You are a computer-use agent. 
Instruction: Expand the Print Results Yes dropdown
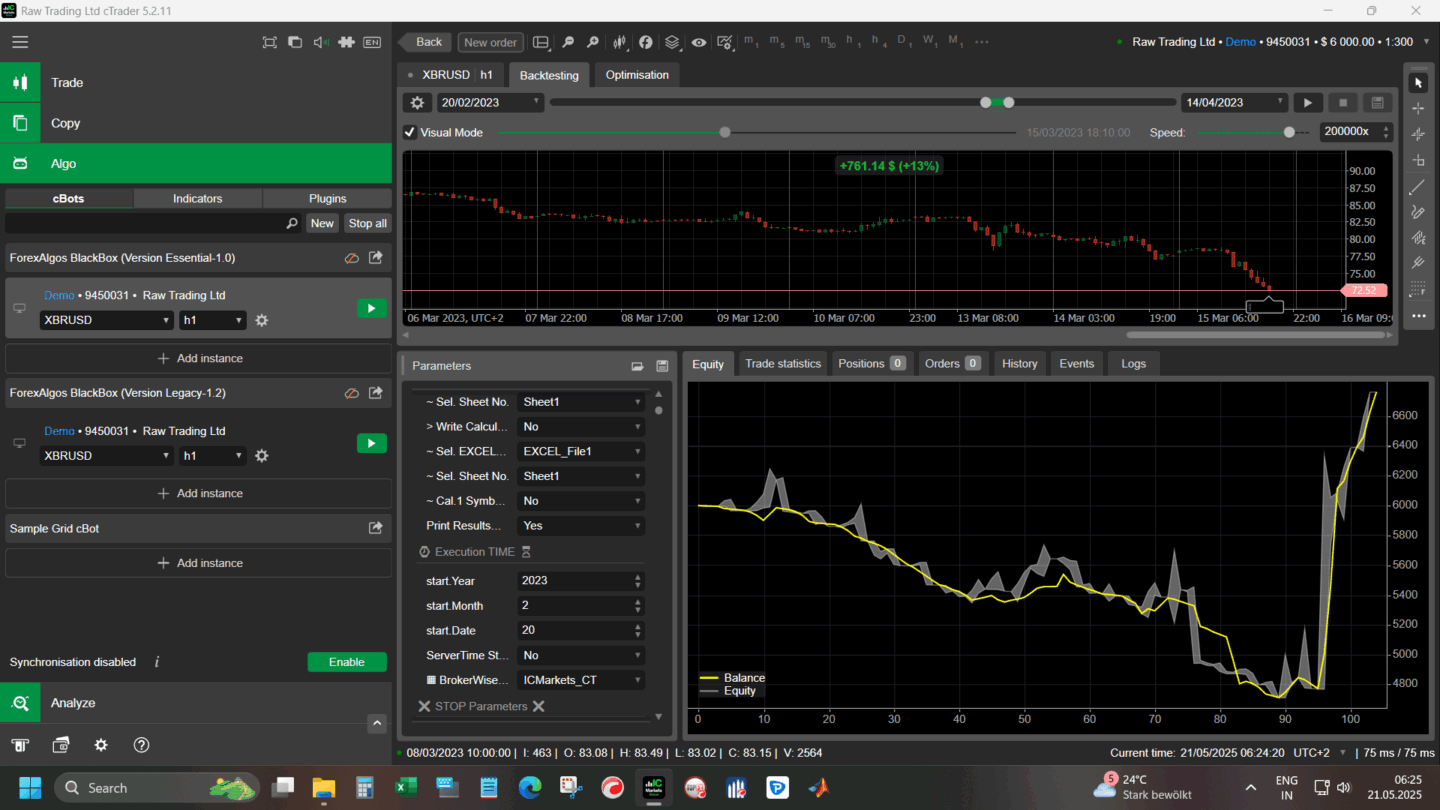(x=580, y=526)
